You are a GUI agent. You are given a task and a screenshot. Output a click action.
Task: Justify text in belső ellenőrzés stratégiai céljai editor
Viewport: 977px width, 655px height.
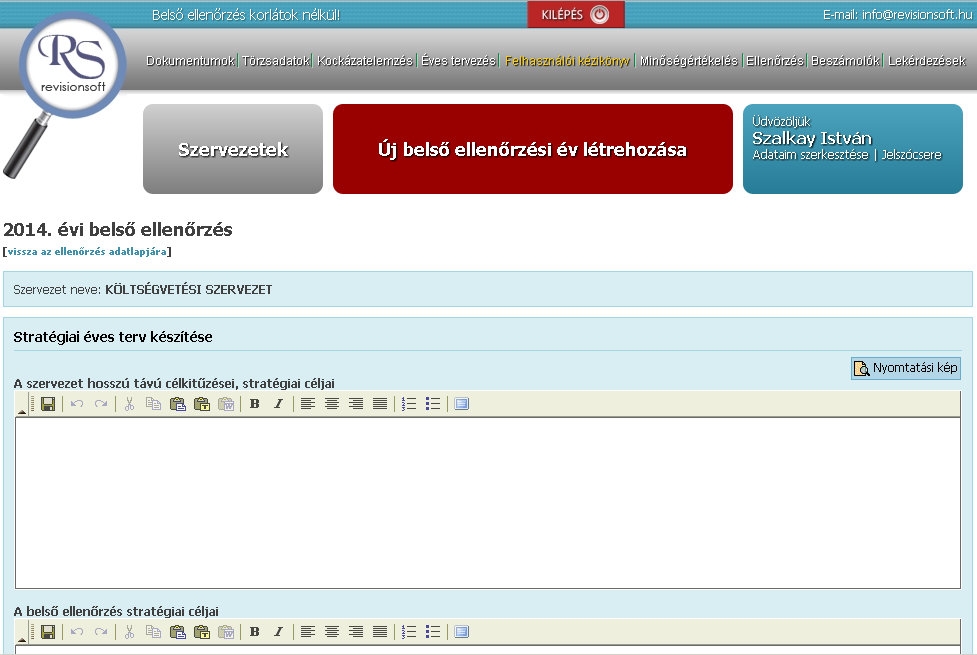click(380, 632)
